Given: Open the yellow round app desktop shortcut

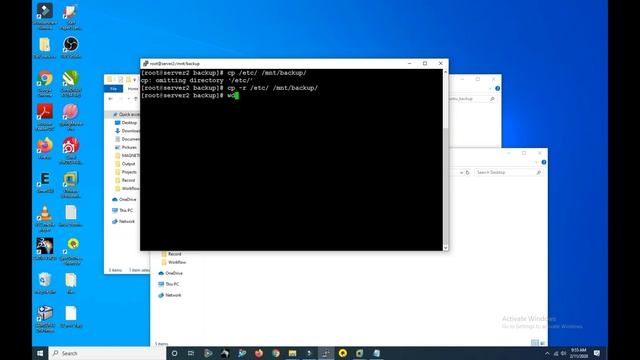Looking at the screenshot, I should (x=71, y=252).
